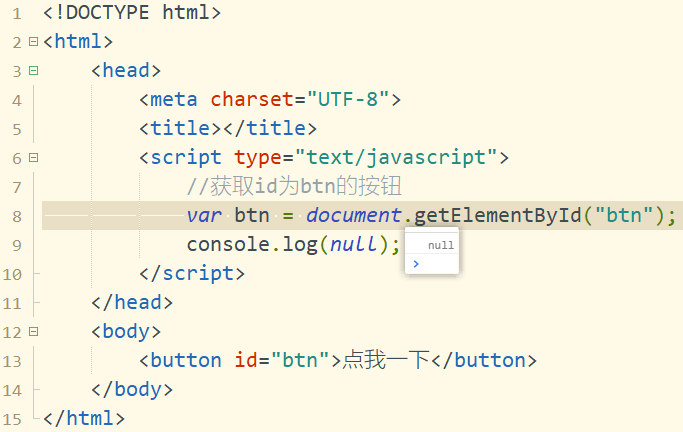
Task: Click the meta tag name on line 4
Action: [174, 99]
